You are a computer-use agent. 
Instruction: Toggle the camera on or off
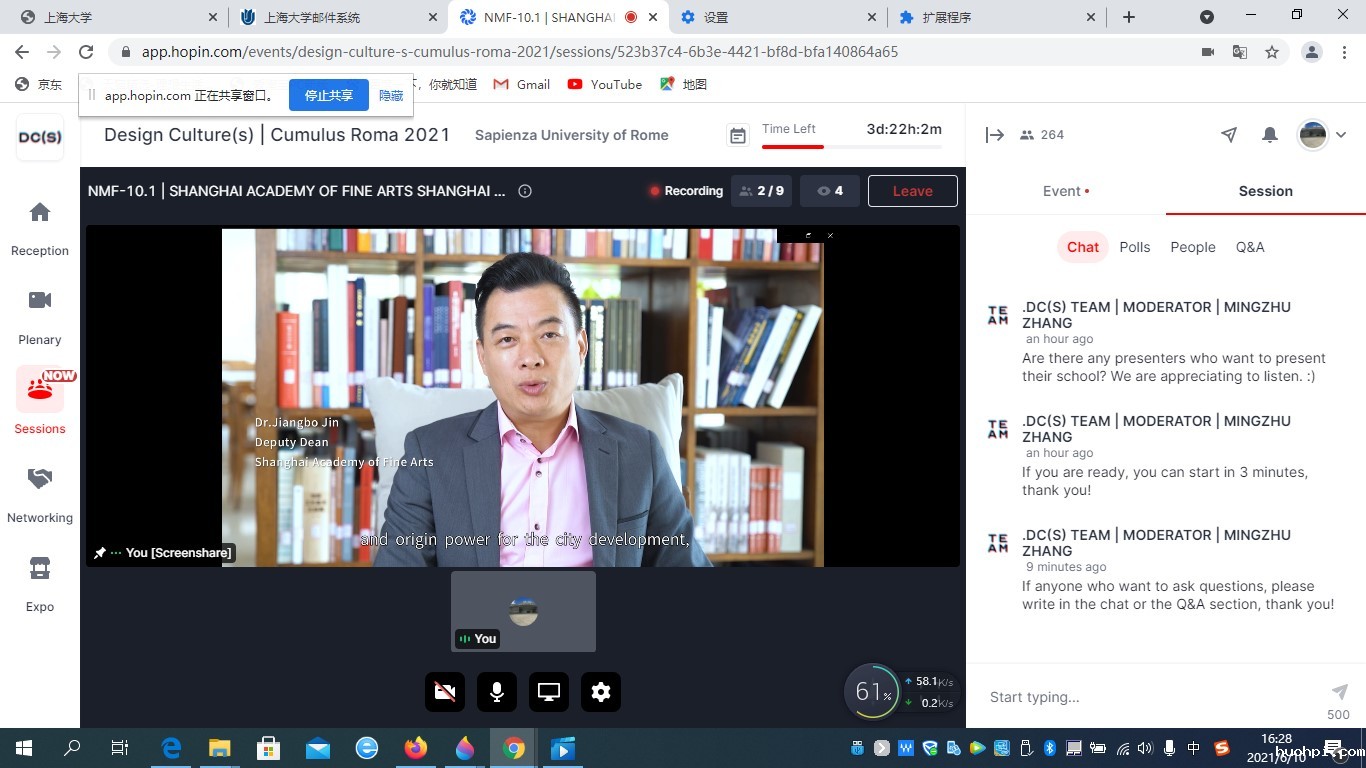[x=445, y=692]
